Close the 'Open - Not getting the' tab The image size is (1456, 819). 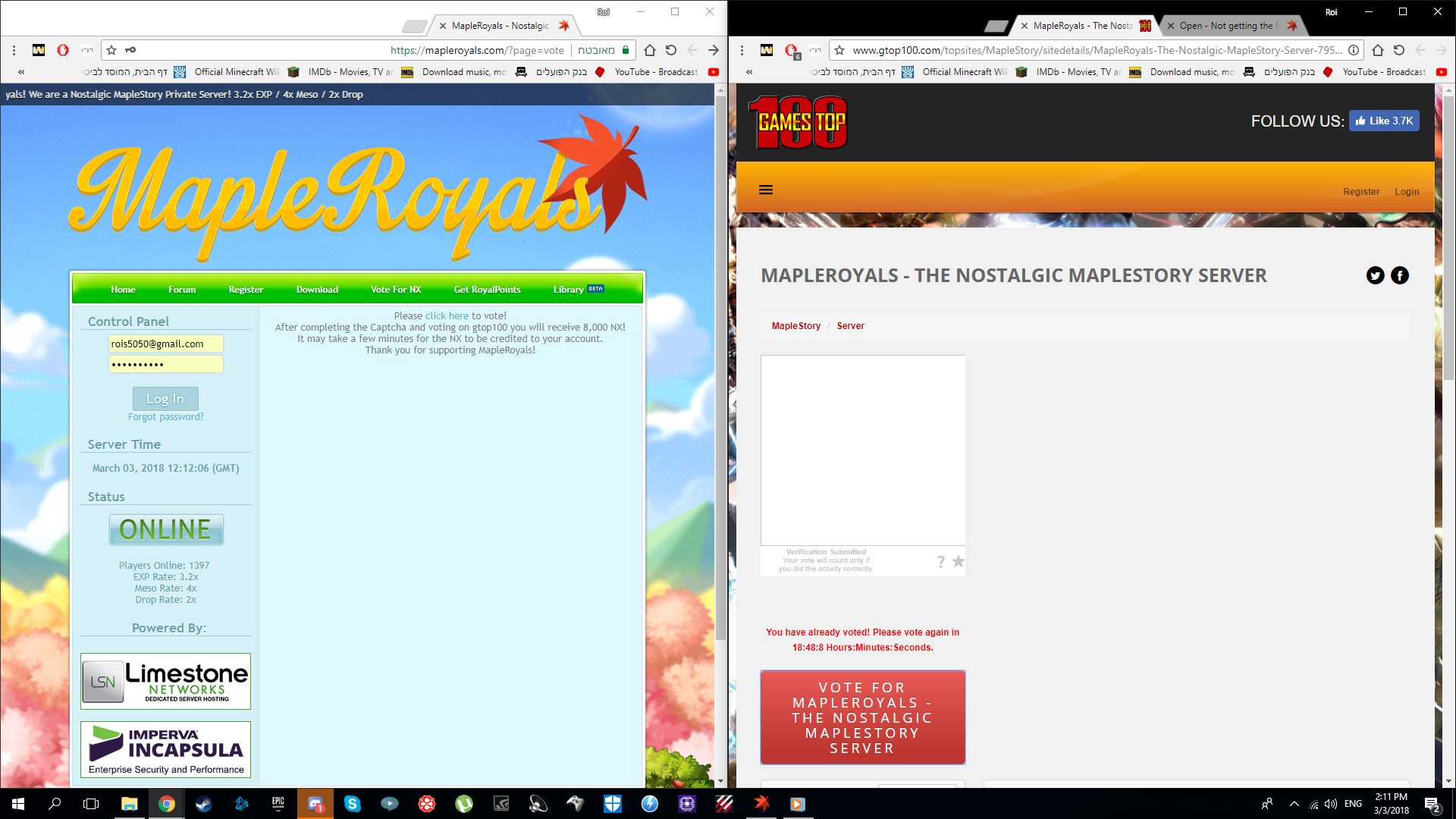click(1171, 26)
